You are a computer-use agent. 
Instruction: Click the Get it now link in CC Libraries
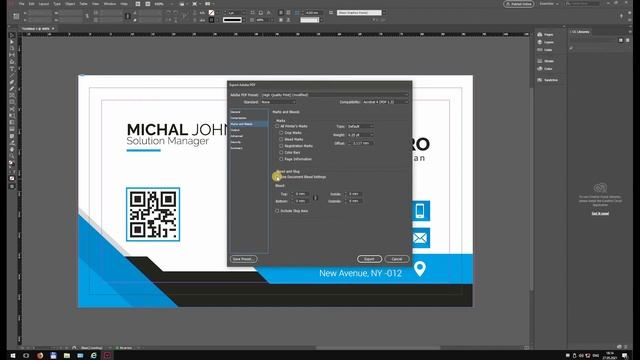tap(600, 213)
